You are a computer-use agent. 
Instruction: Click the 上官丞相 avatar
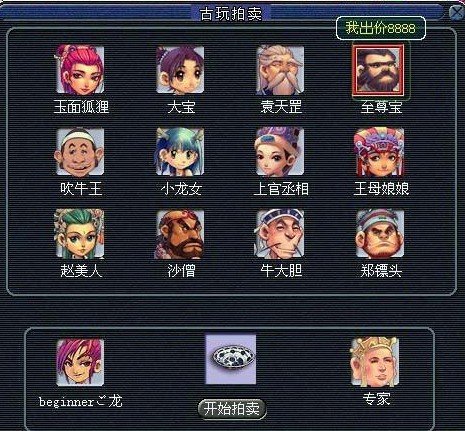[x=280, y=152]
